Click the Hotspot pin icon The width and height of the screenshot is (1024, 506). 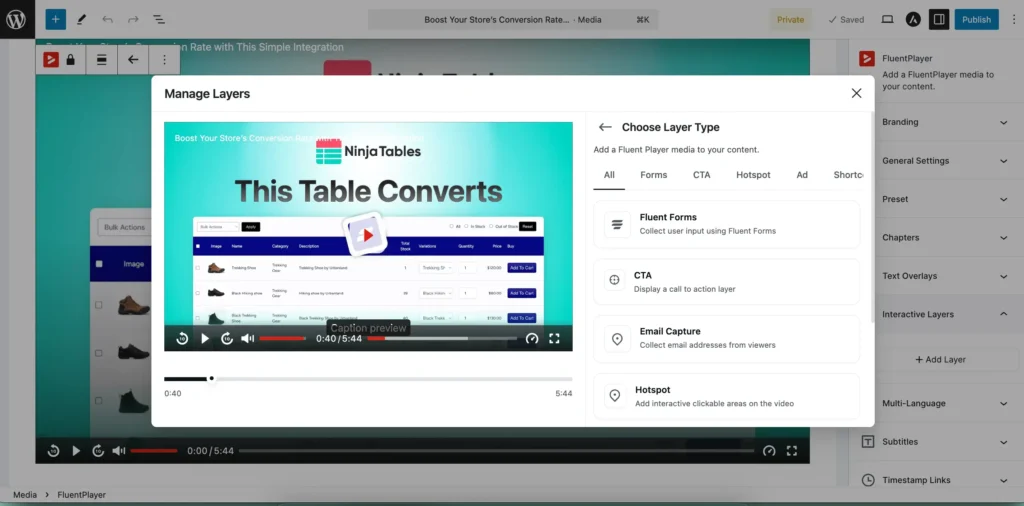615,395
